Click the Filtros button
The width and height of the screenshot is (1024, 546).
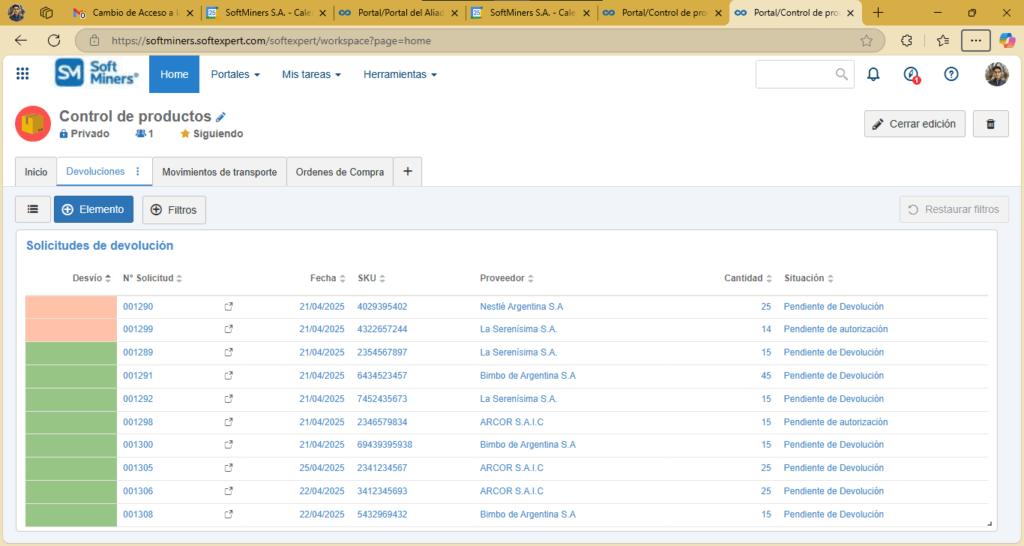tap(174, 210)
